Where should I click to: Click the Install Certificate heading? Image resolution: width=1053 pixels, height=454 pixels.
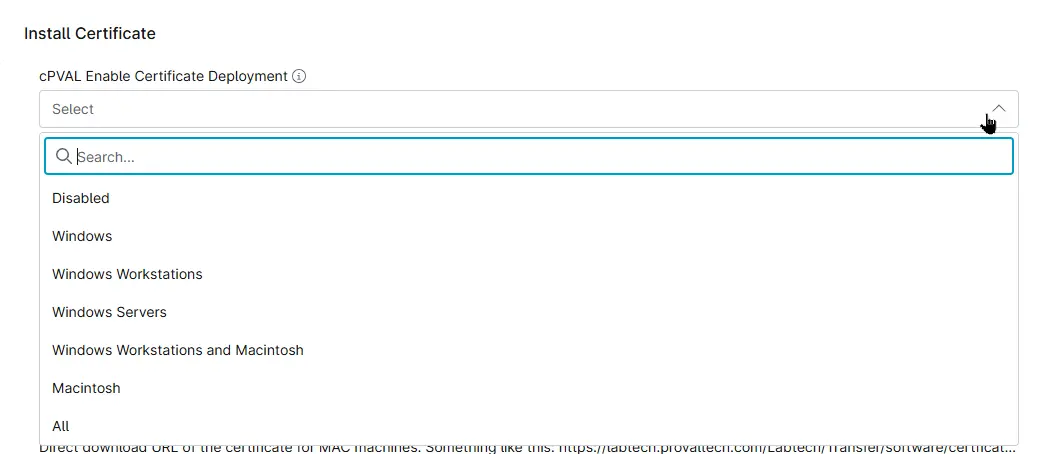point(90,33)
